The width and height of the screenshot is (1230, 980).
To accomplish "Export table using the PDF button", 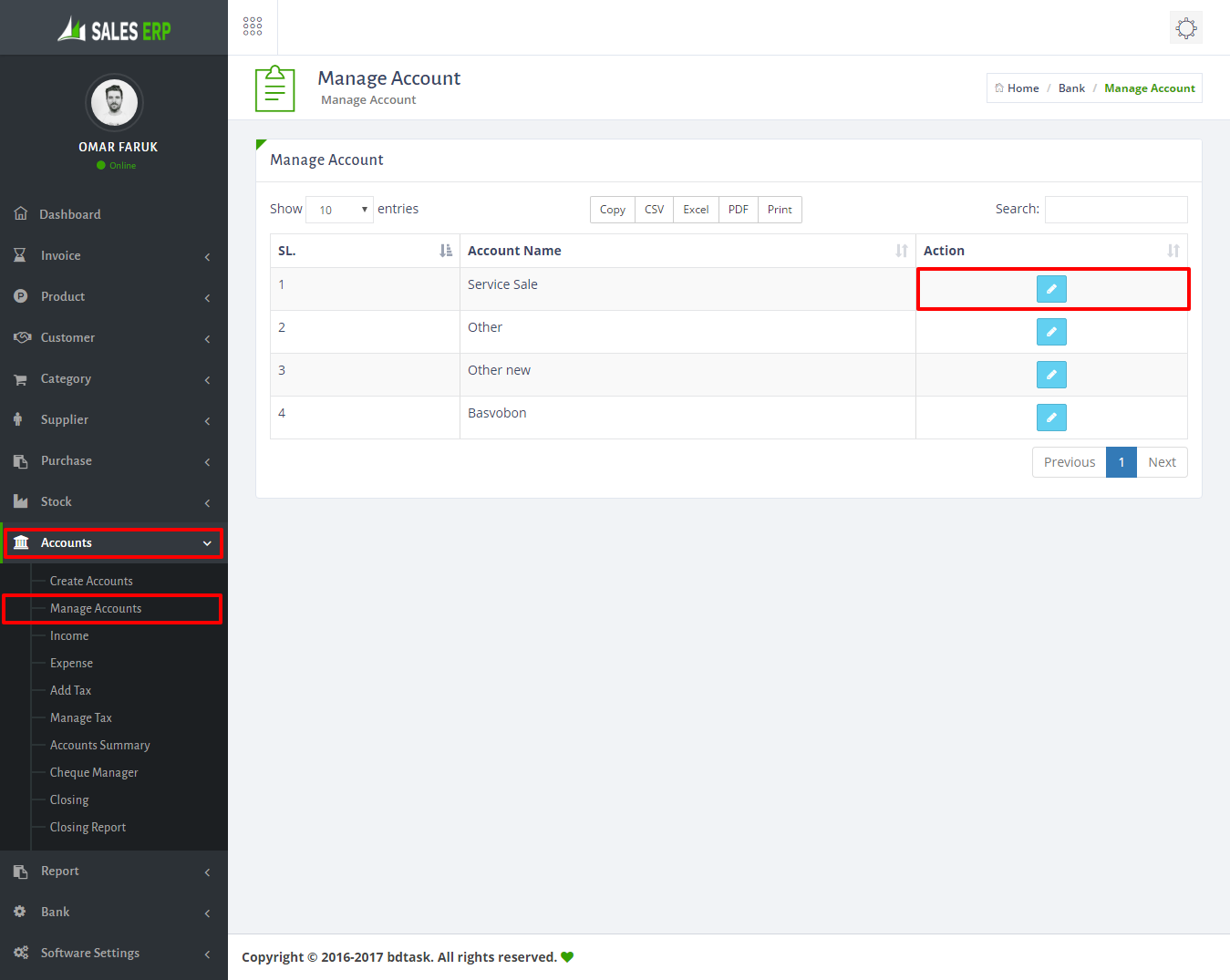I will [738, 210].
